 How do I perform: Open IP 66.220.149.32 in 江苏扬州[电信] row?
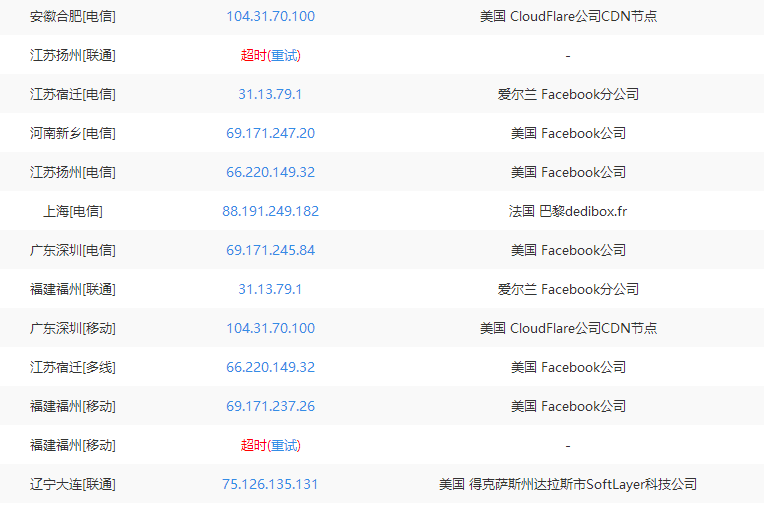pyautogui.click(x=270, y=172)
